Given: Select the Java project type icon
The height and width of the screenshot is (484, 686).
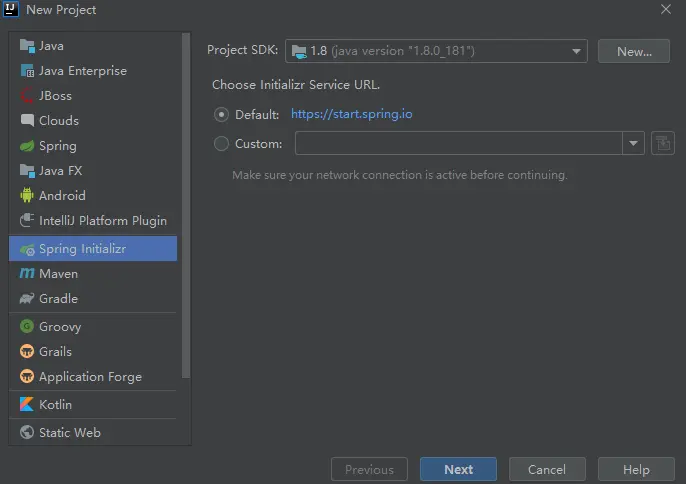Looking at the screenshot, I should (x=27, y=46).
